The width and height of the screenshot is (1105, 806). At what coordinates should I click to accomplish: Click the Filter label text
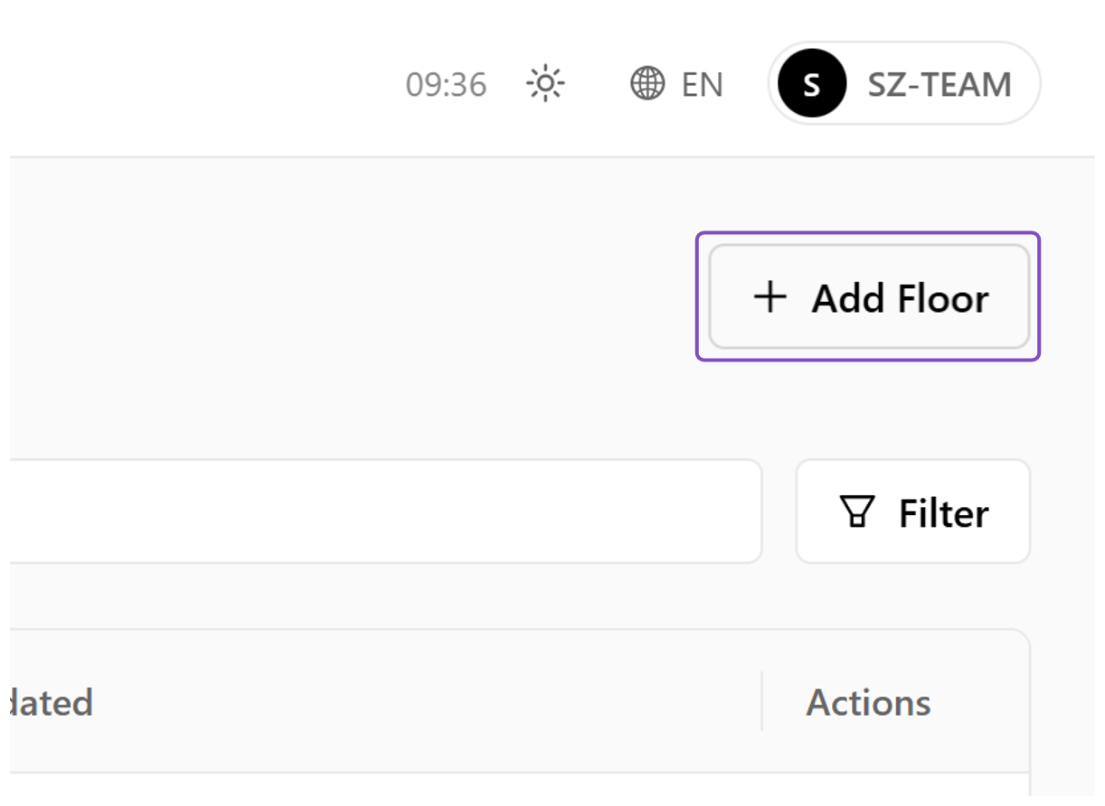[x=944, y=513]
